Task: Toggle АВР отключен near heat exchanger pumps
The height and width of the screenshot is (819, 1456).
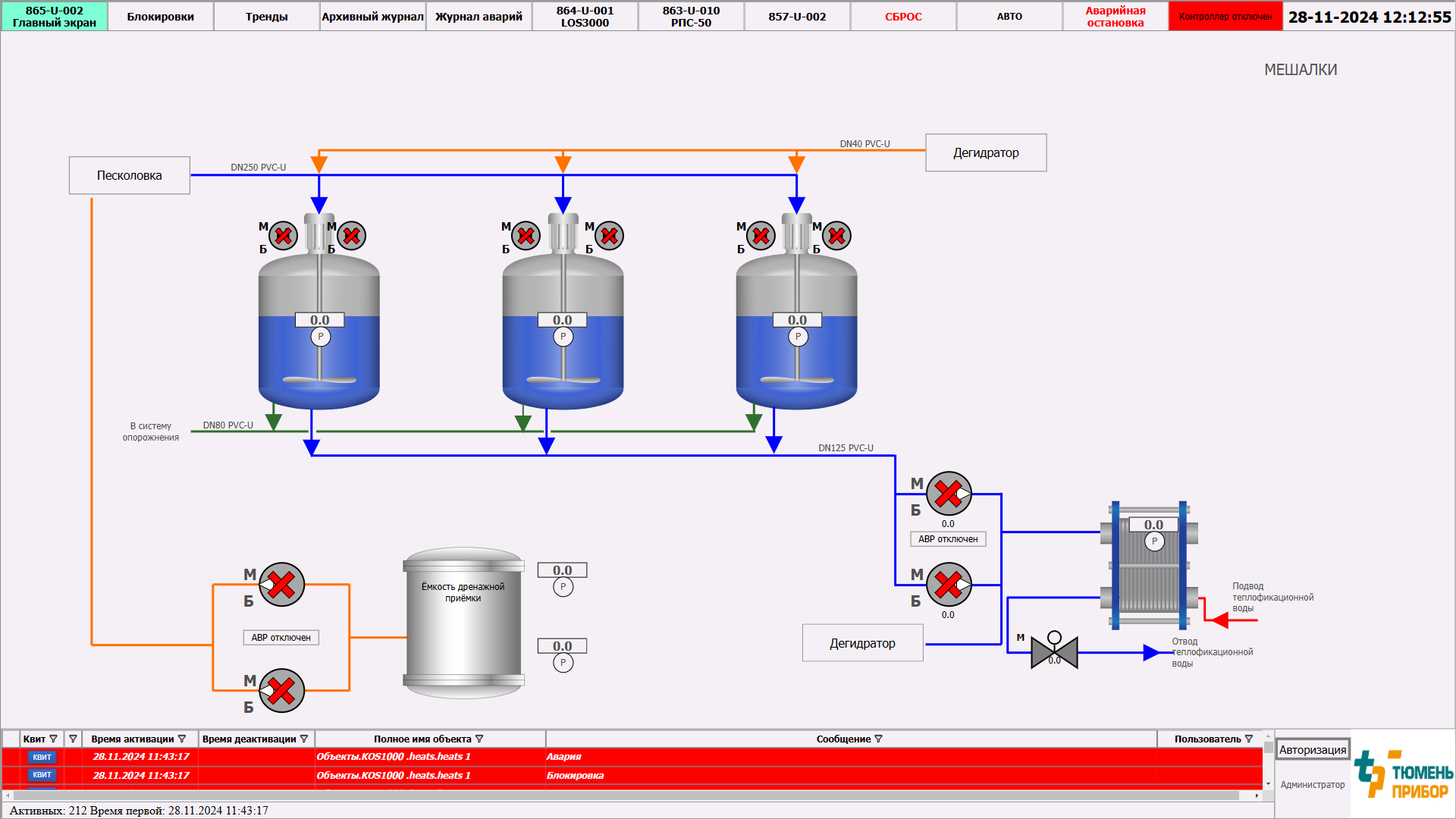Action: (x=948, y=539)
